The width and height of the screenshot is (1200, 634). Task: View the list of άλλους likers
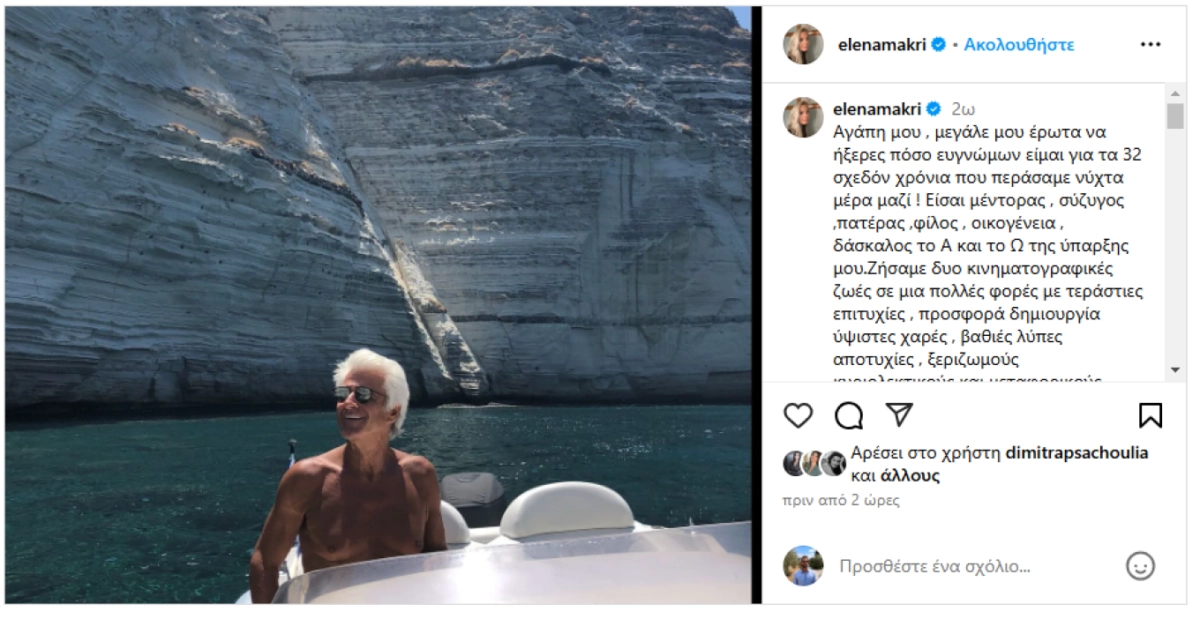[910, 476]
